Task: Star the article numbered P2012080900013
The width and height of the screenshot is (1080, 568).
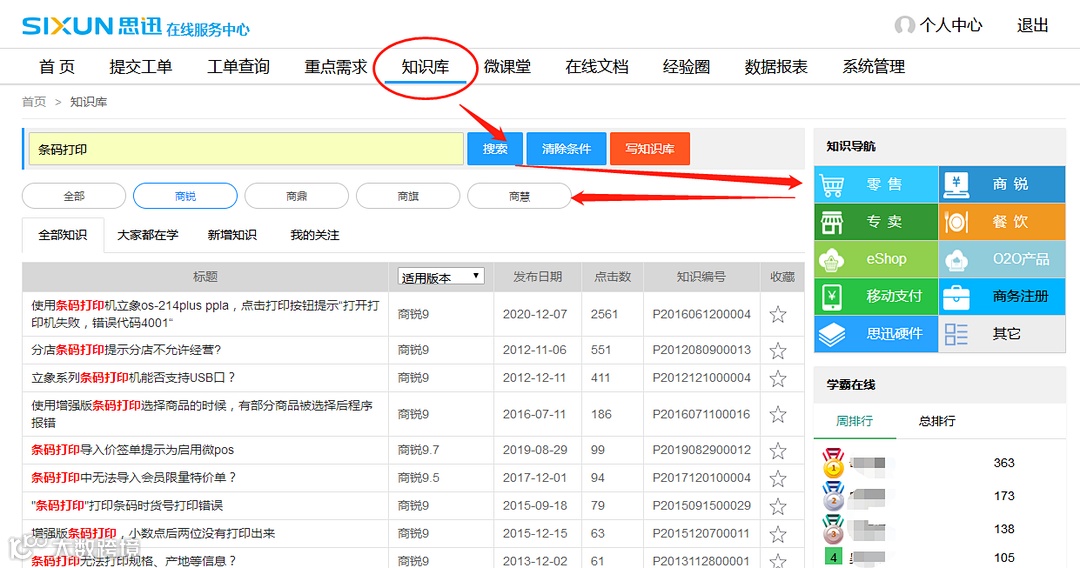Action: pos(778,350)
